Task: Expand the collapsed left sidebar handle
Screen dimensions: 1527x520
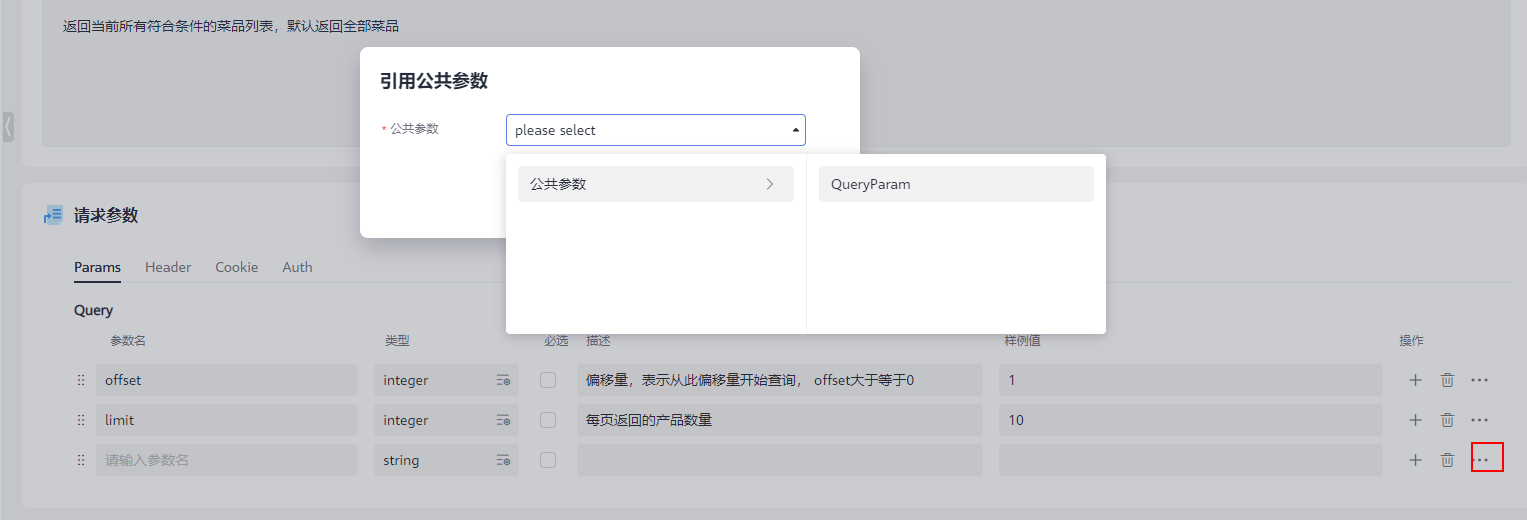Action: 8,126
